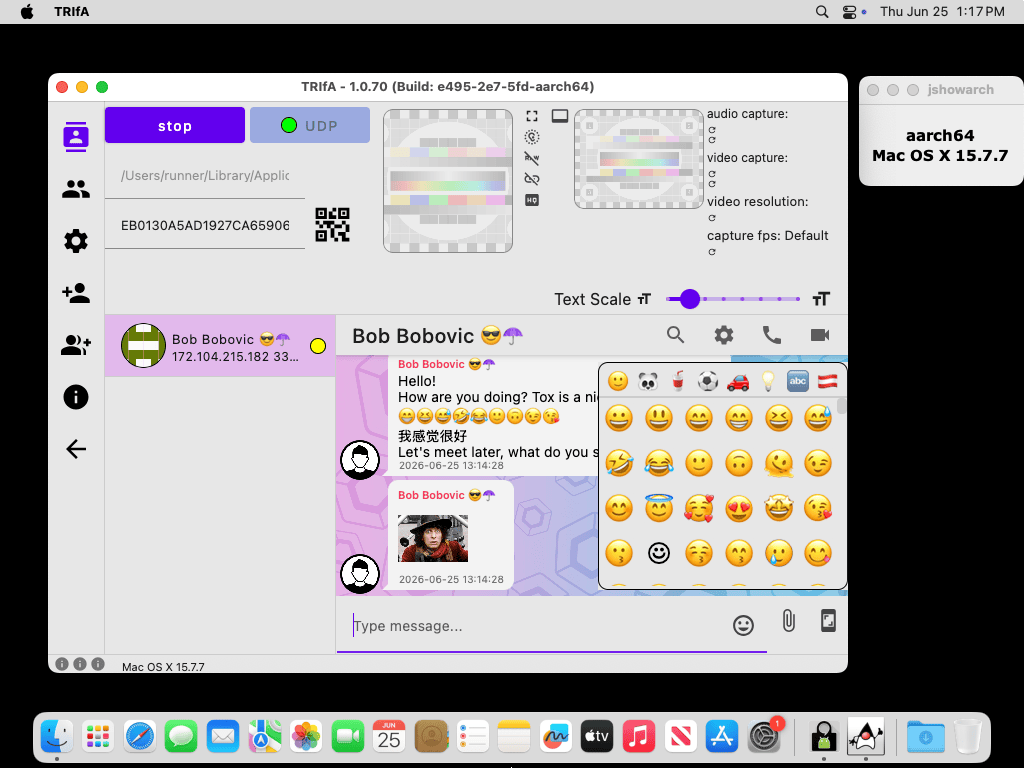
Task: Toggle the crossed-out RAW video icon
Action: pyautogui.click(x=532, y=158)
